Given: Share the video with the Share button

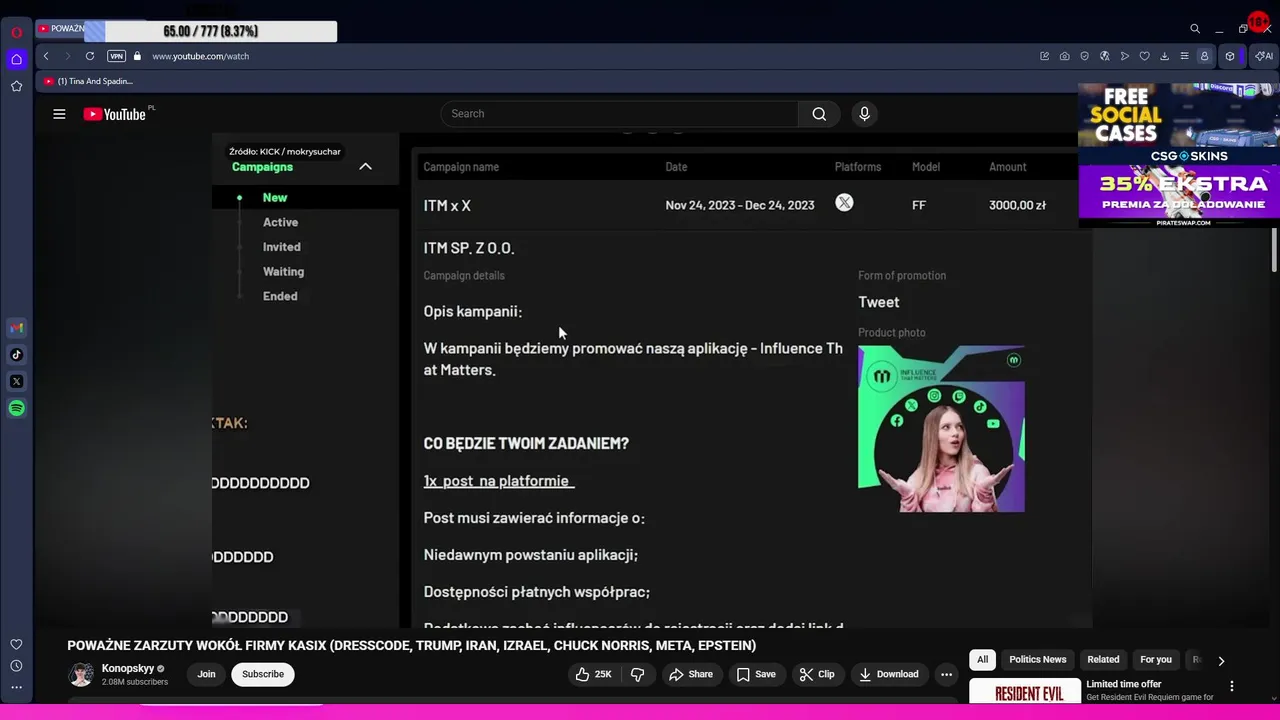Looking at the screenshot, I should (691, 674).
